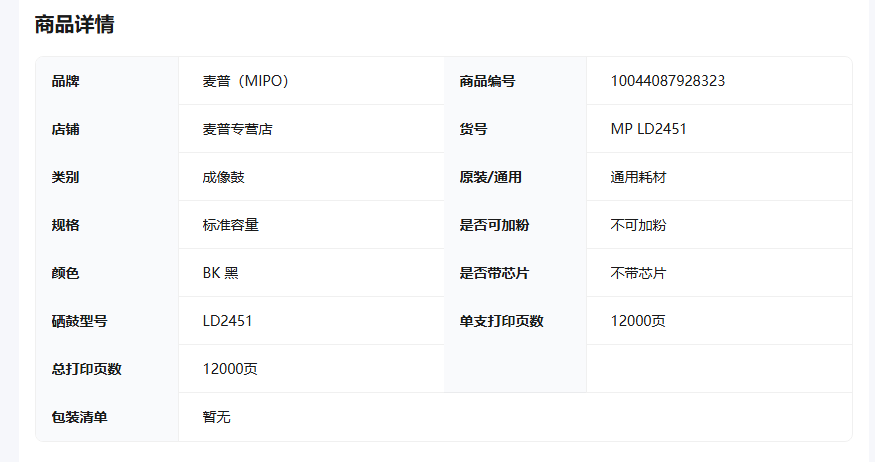Click the 是否带芯片 label
This screenshot has height=462, width=875.
(494, 273)
